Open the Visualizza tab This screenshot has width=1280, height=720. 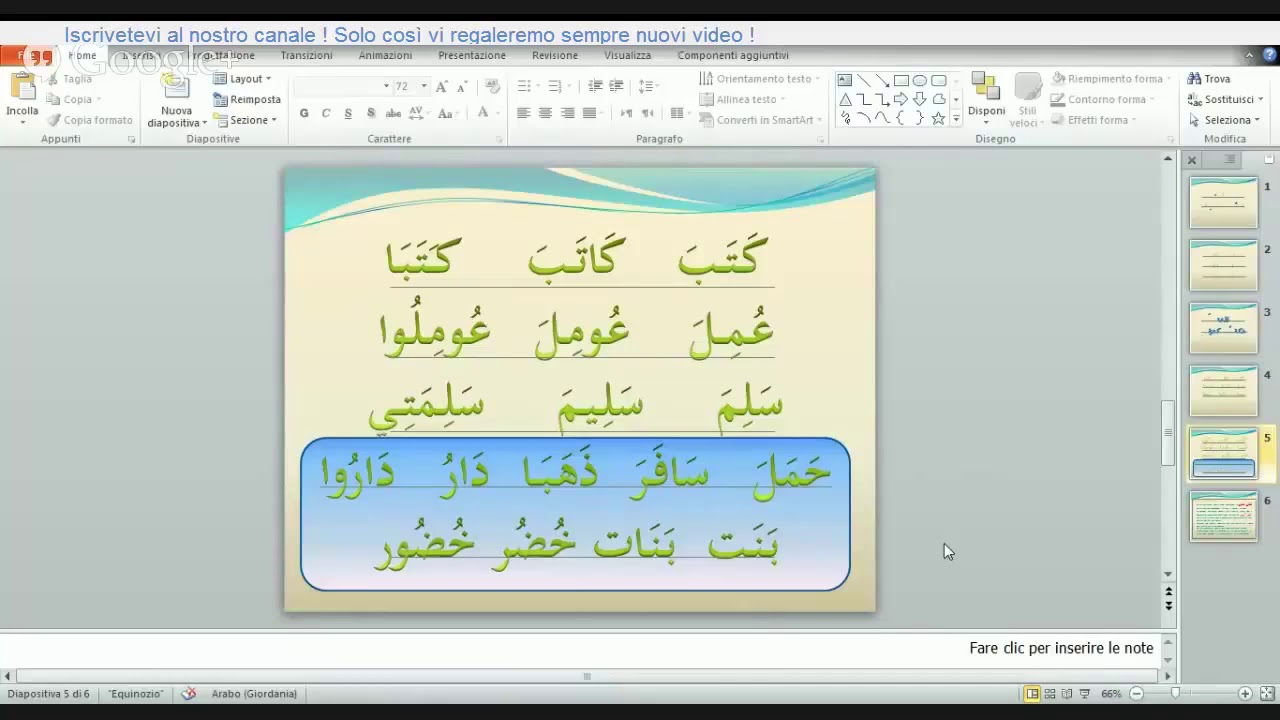tap(627, 56)
